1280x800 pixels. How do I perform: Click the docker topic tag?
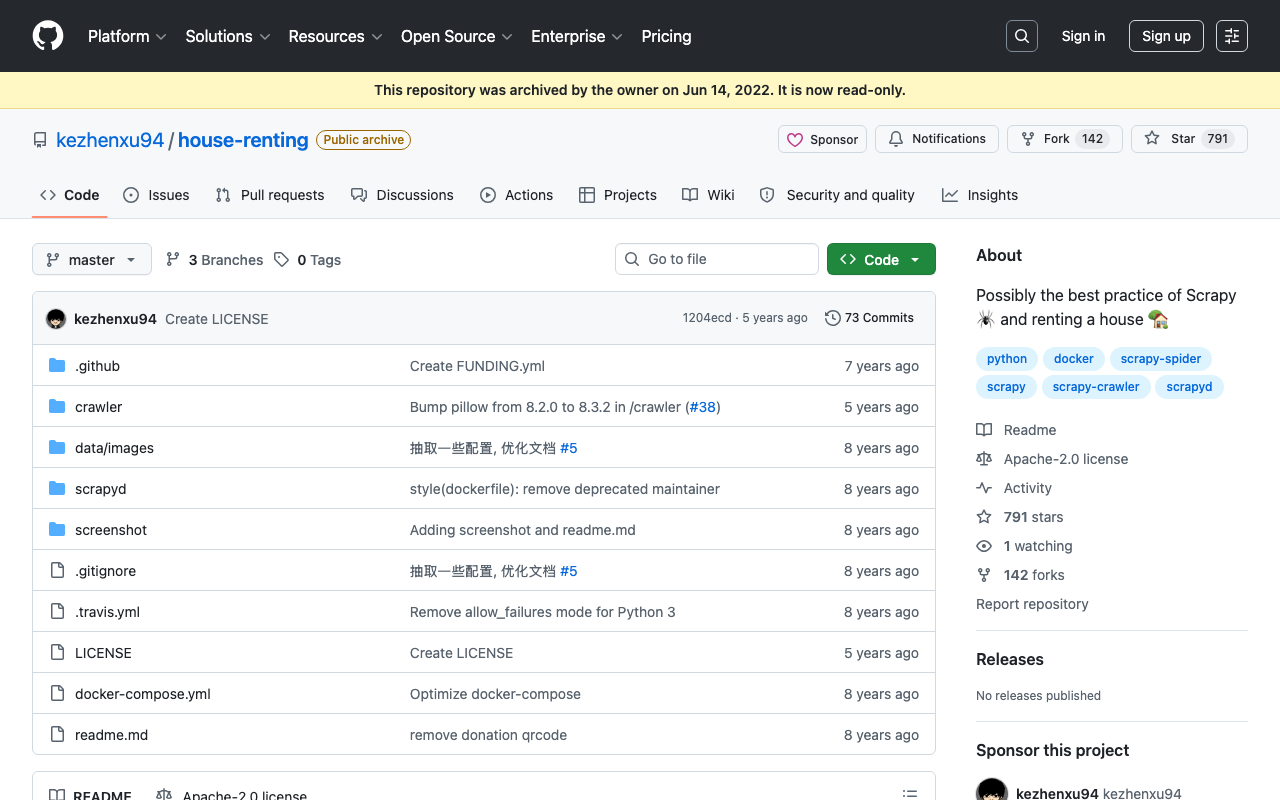(x=1074, y=359)
